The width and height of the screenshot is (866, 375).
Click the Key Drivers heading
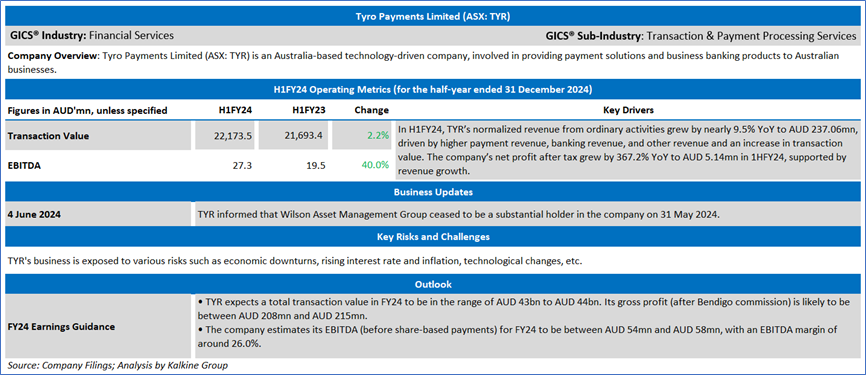(627, 110)
